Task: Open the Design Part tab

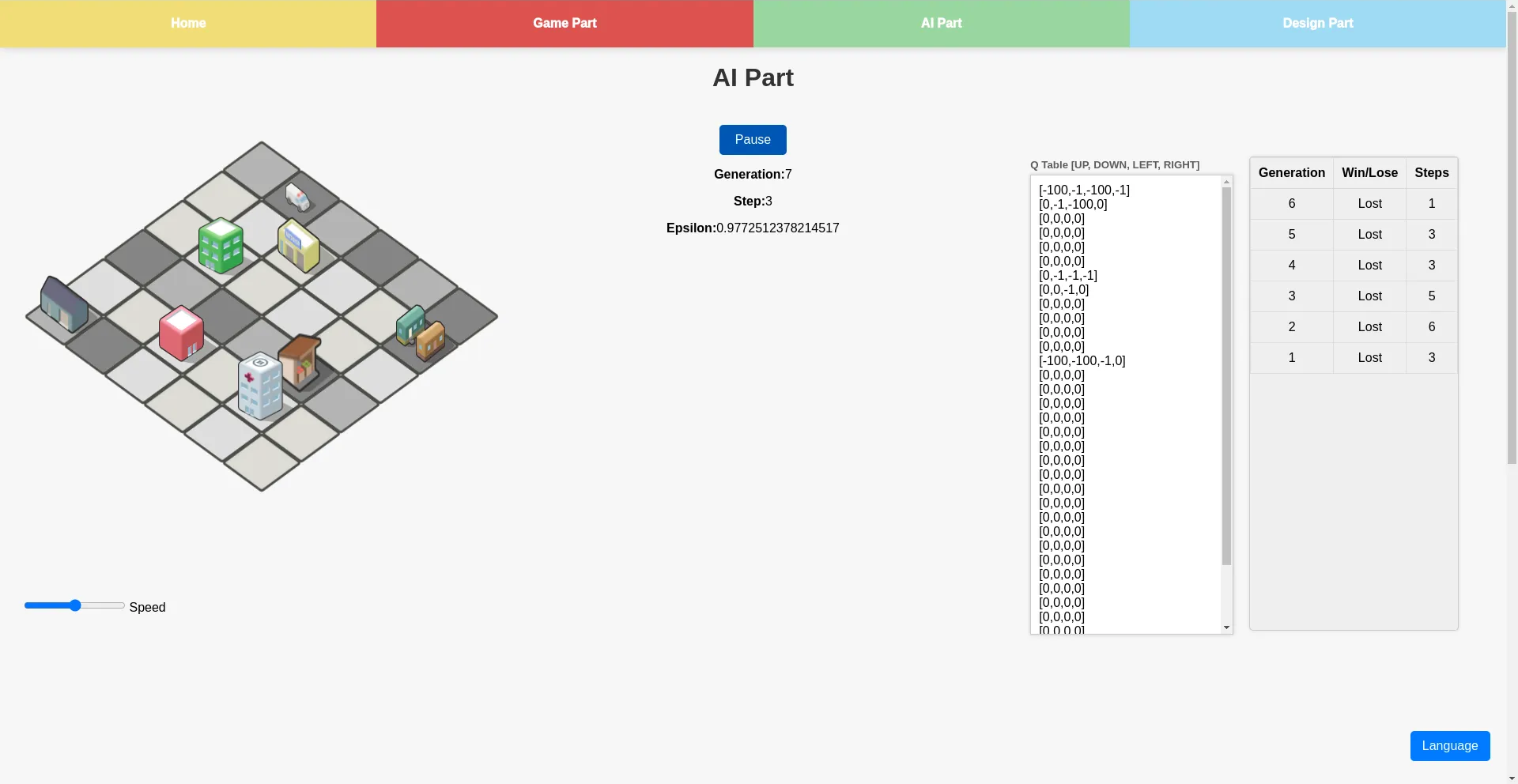Action: 1318,24
